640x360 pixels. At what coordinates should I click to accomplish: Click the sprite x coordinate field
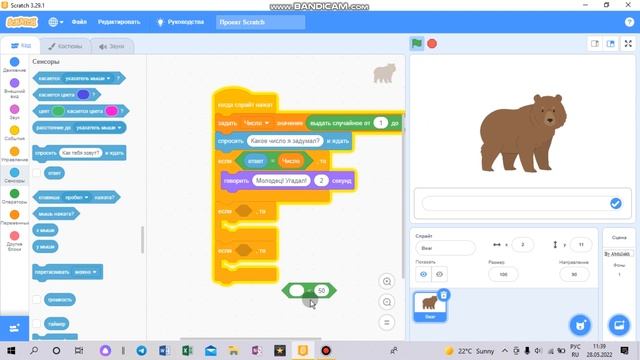pos(522,245)
